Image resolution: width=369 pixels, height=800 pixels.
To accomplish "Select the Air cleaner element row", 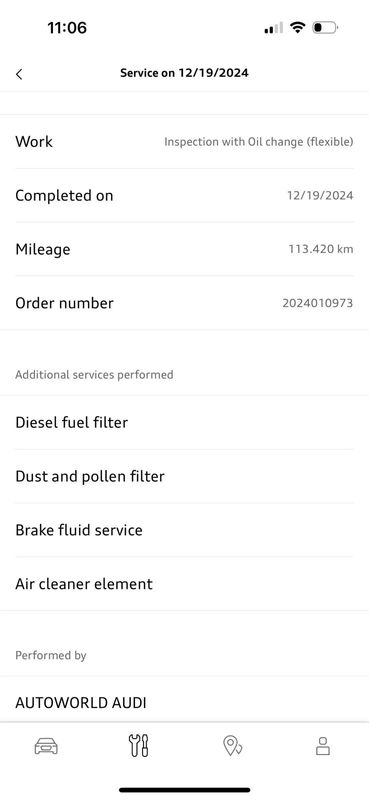I will pyautogui.click(x=184, y=584).
